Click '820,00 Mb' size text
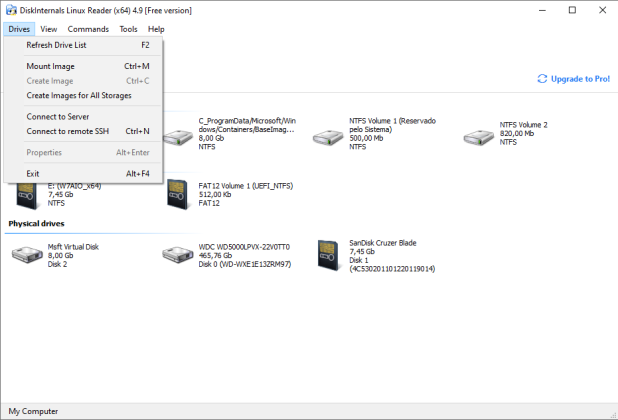This screenshot has height=420, width=618. tap(517, 134)
